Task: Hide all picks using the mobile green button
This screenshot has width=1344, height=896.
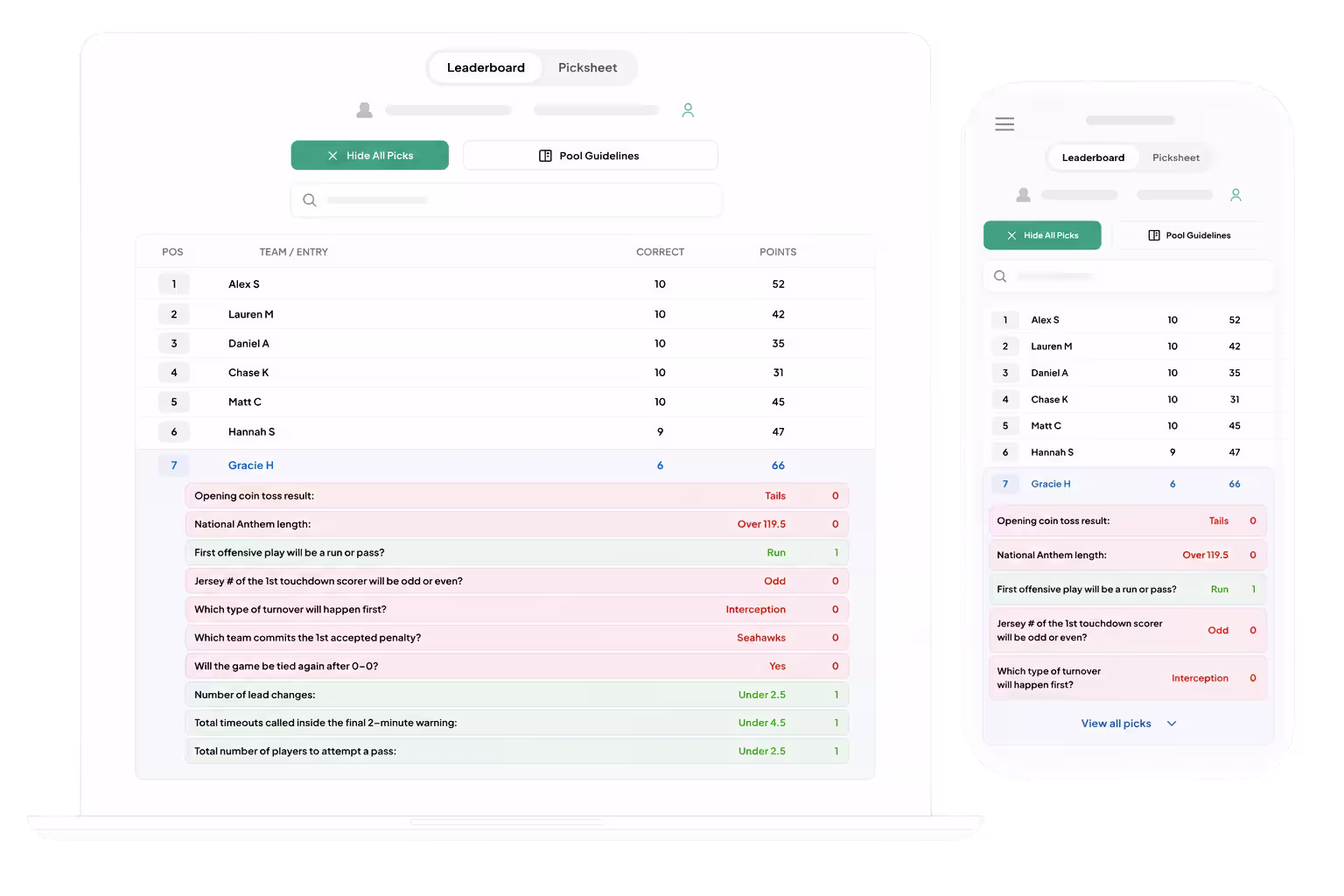Action: pos(1042,235)
